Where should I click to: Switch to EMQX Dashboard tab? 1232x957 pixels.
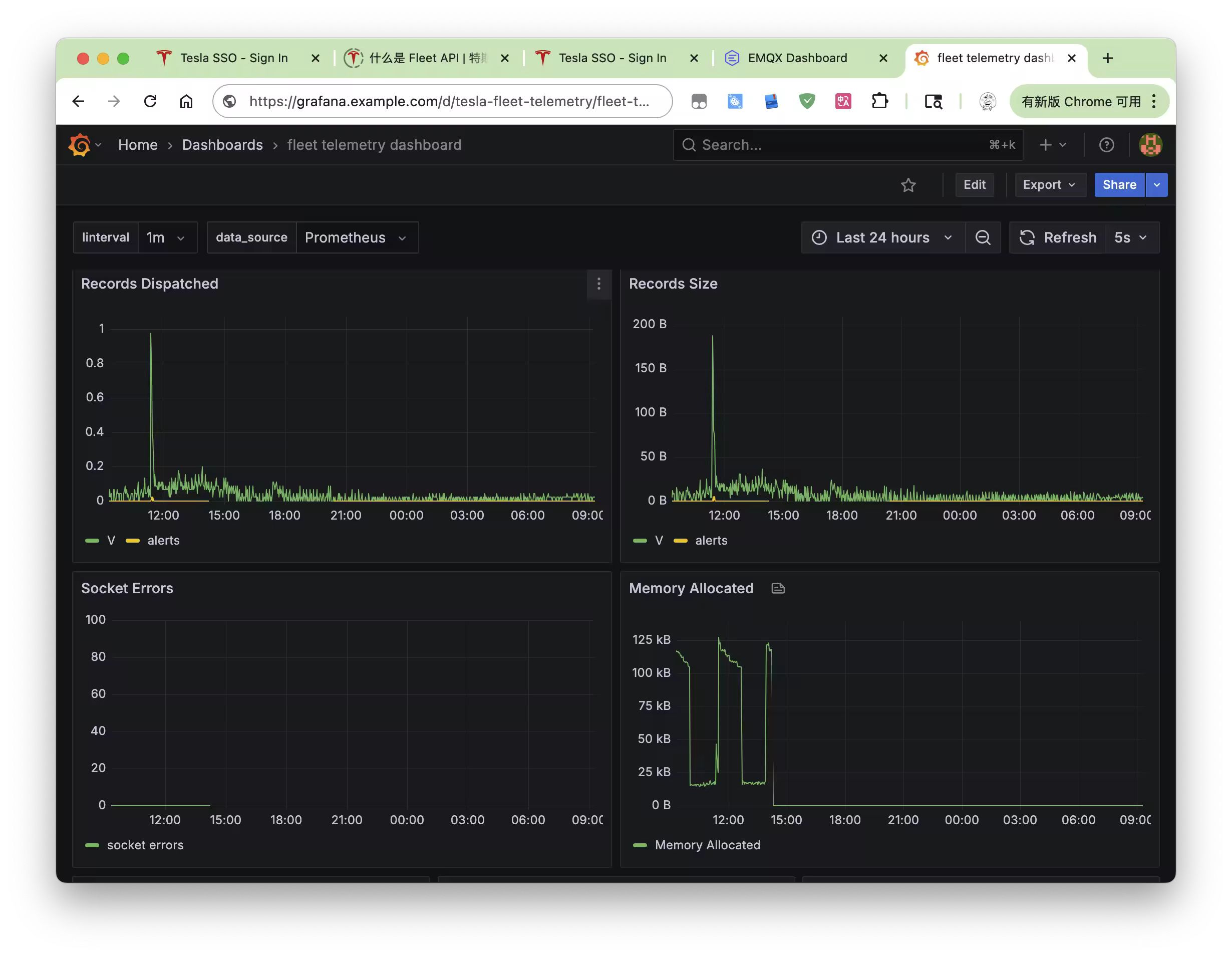pos(797,58)
